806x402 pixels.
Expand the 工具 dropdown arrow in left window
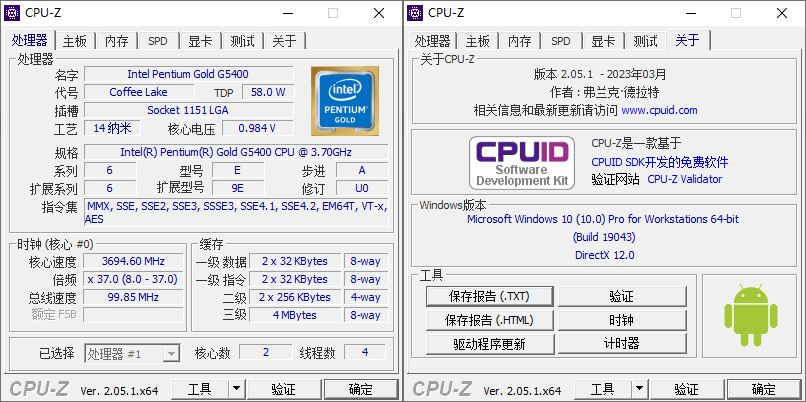(x=236, y=389)
